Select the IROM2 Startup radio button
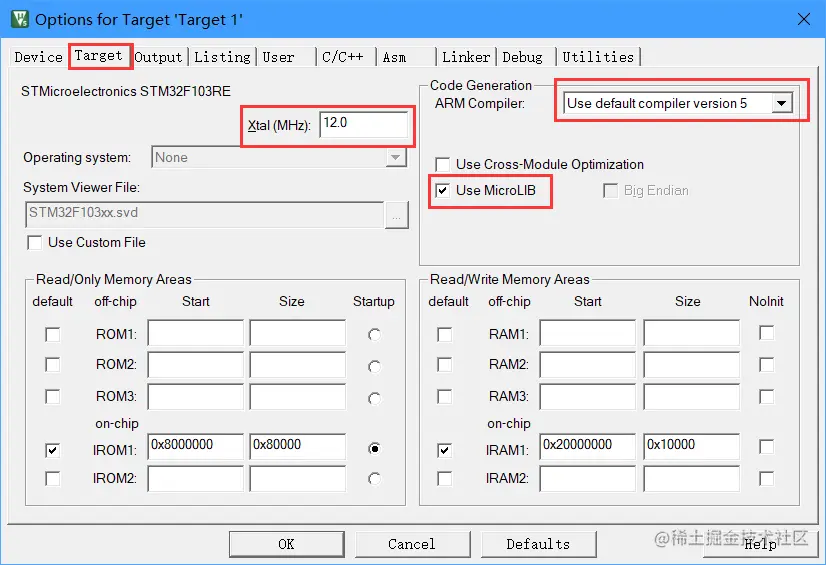The width and height of the screenshot is (826, 565). tap(375, 479)
